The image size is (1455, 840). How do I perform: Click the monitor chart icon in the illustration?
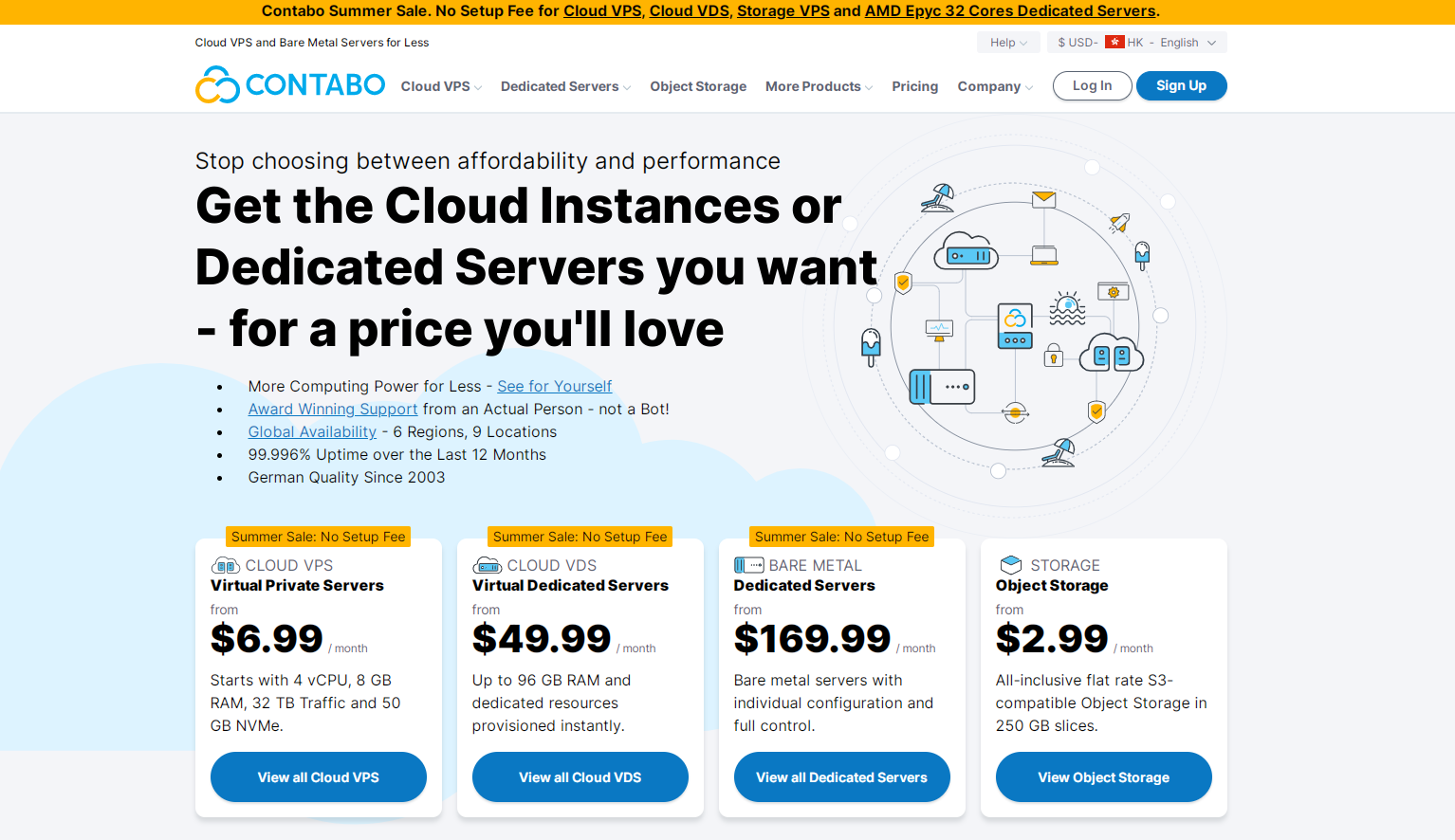pos(939,330)
